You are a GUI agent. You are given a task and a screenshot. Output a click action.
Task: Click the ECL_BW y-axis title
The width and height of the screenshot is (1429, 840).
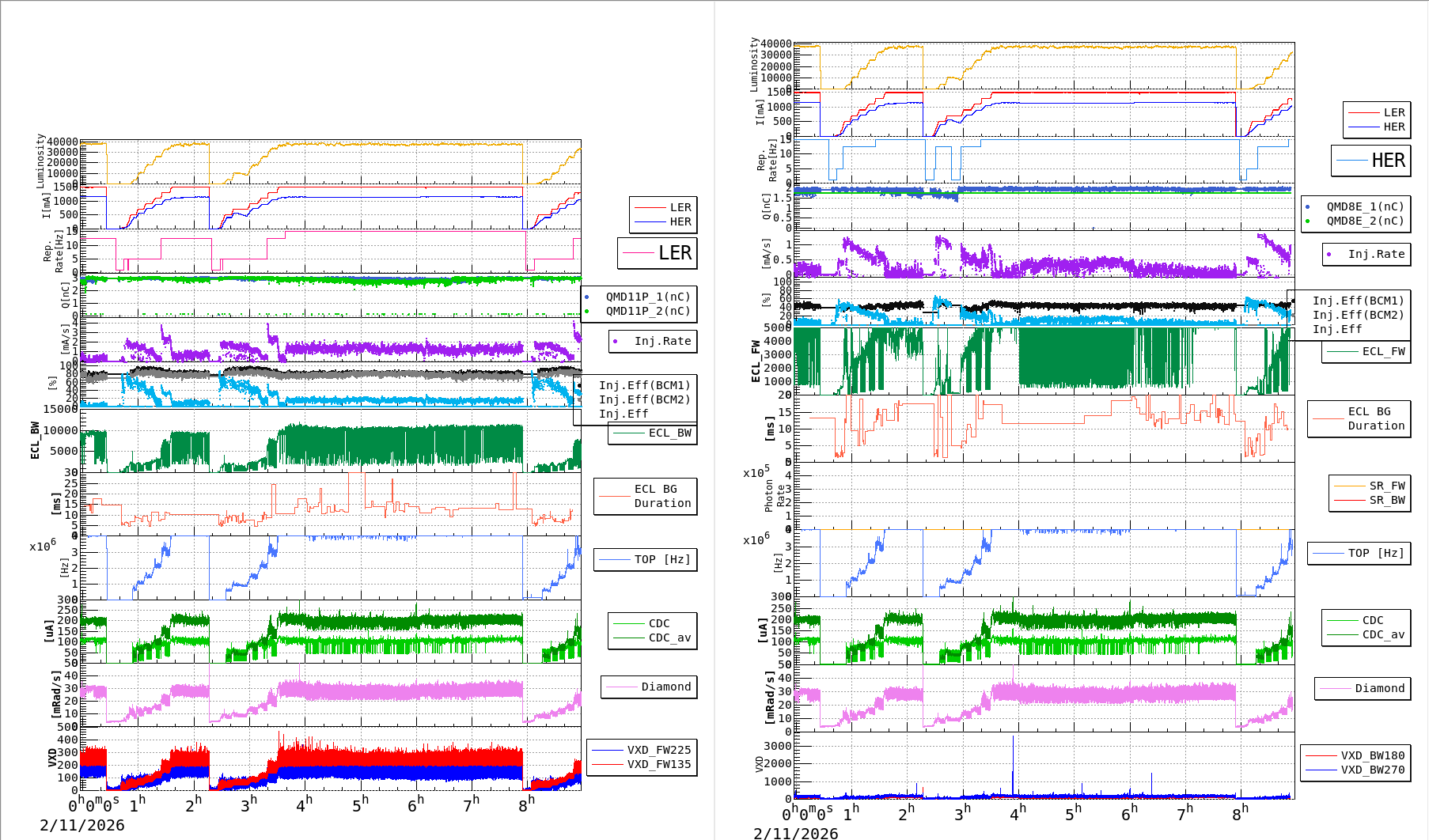coord(35,440)
